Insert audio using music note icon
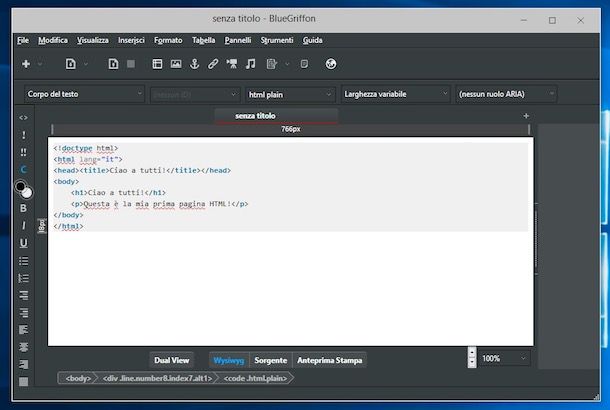This screenshot has height=410, width=610. point(251,64)
